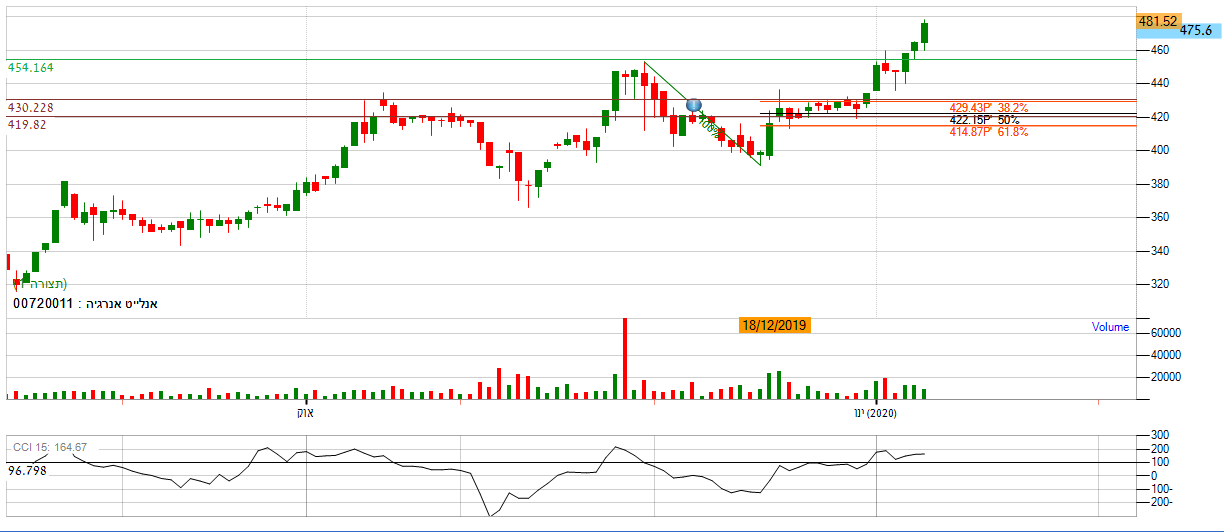Click the tallest red volume bar
This screenshot has width=1224, height=532.
pos(625,358)
